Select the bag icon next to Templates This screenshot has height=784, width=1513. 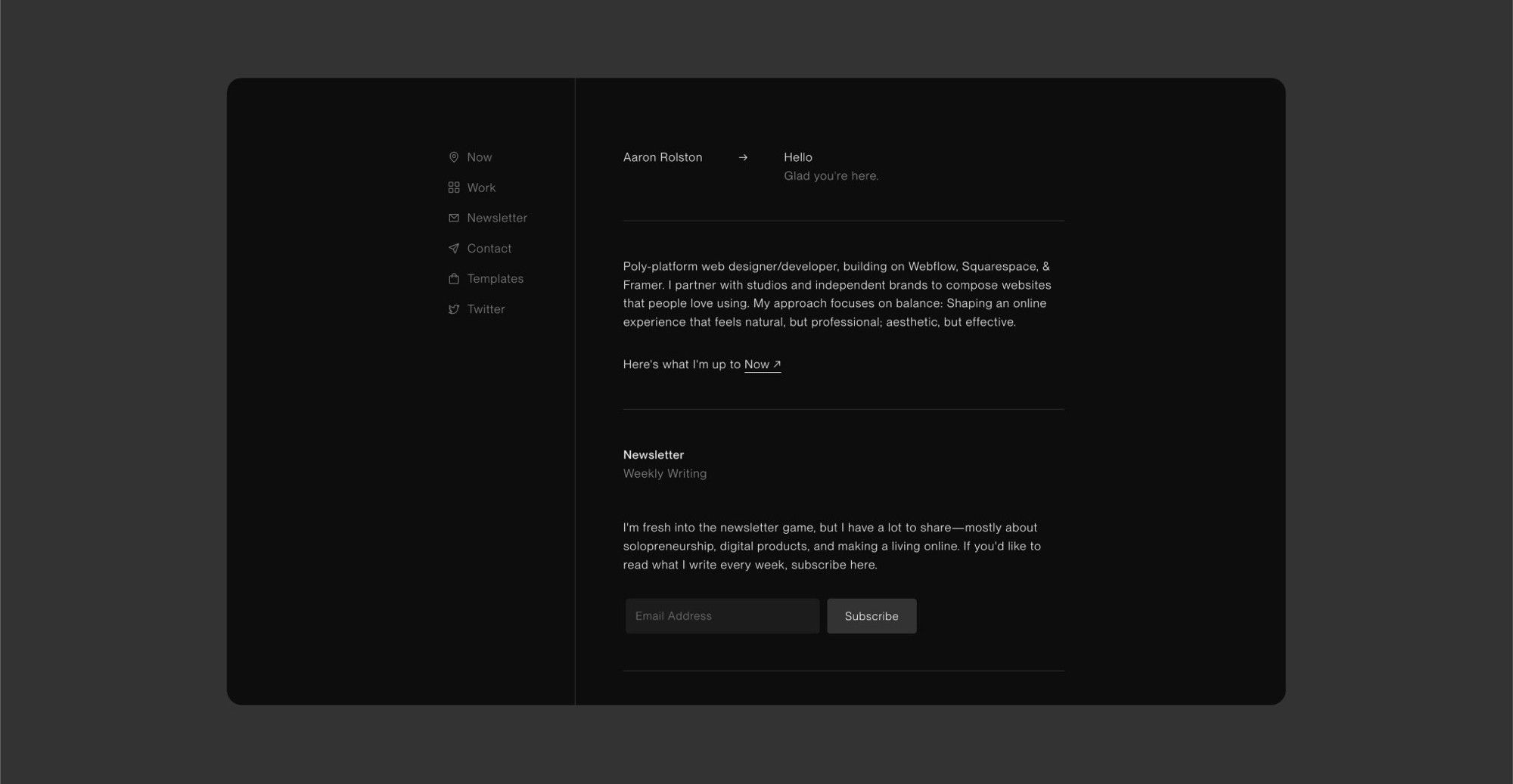pos(453,278)
